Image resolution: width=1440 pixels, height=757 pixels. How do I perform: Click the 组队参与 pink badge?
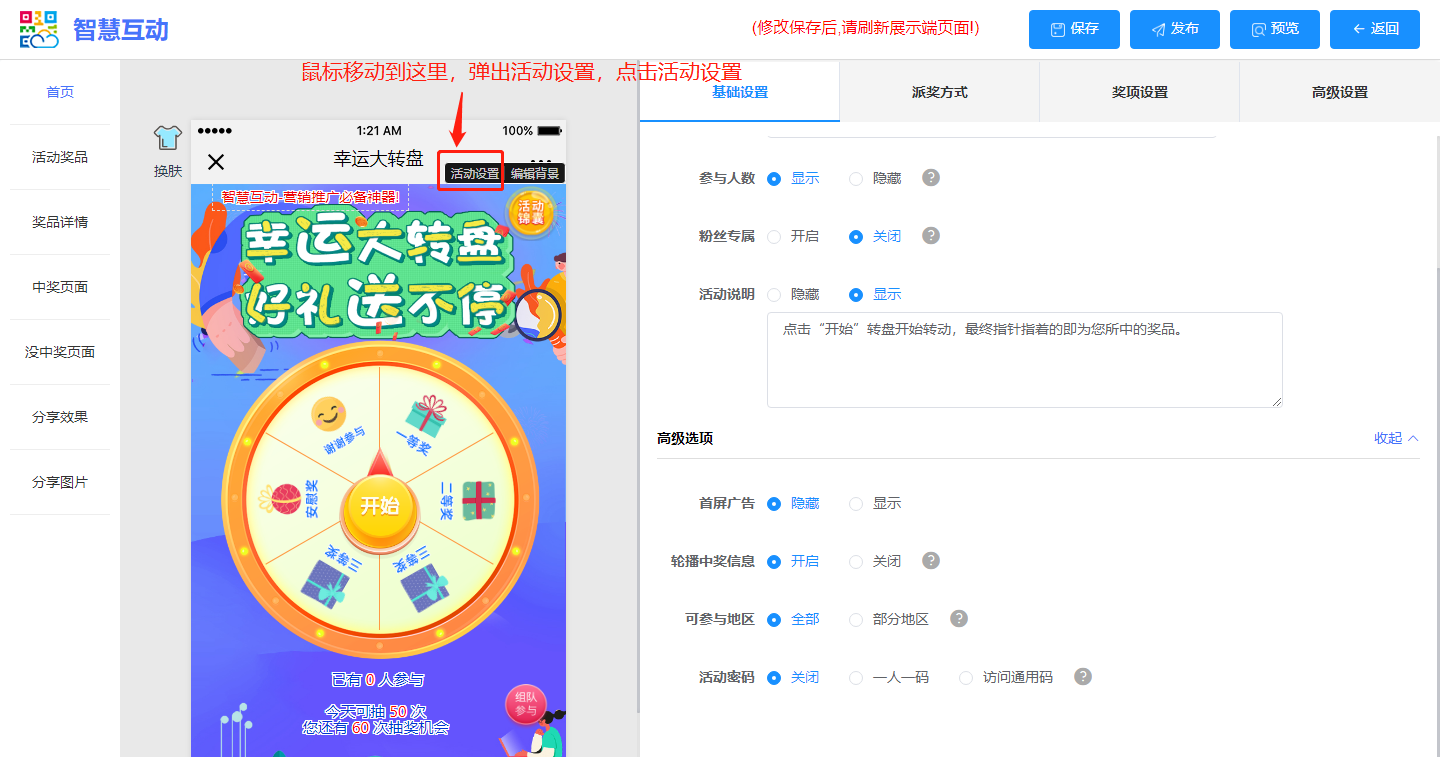click(526, 703)
